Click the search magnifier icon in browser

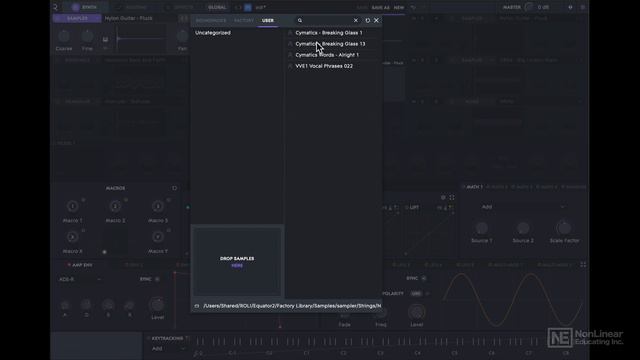[x=300, y=20]
